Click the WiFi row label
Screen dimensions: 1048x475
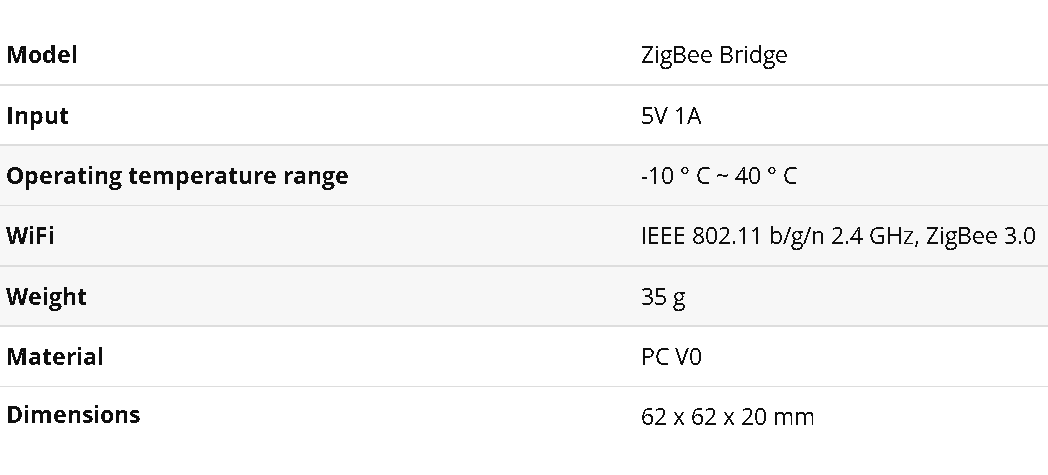[x=30, y=236]
